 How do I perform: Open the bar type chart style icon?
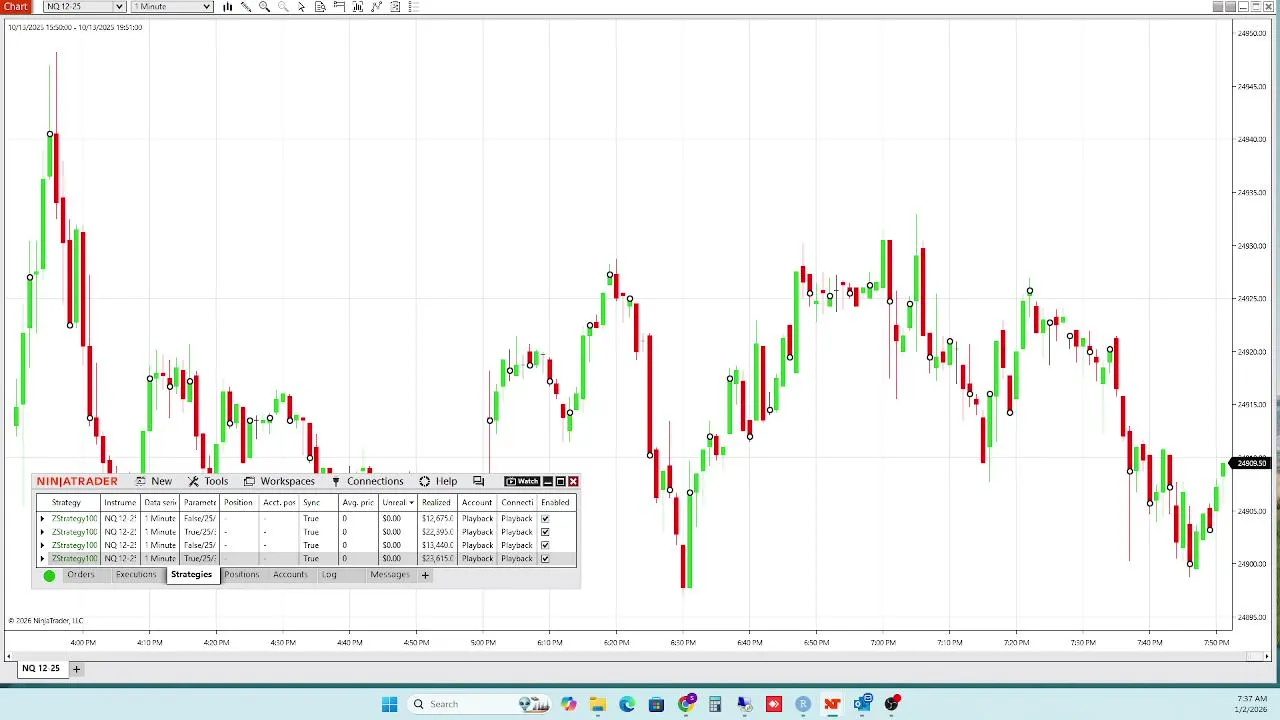[x=228, y=7]
